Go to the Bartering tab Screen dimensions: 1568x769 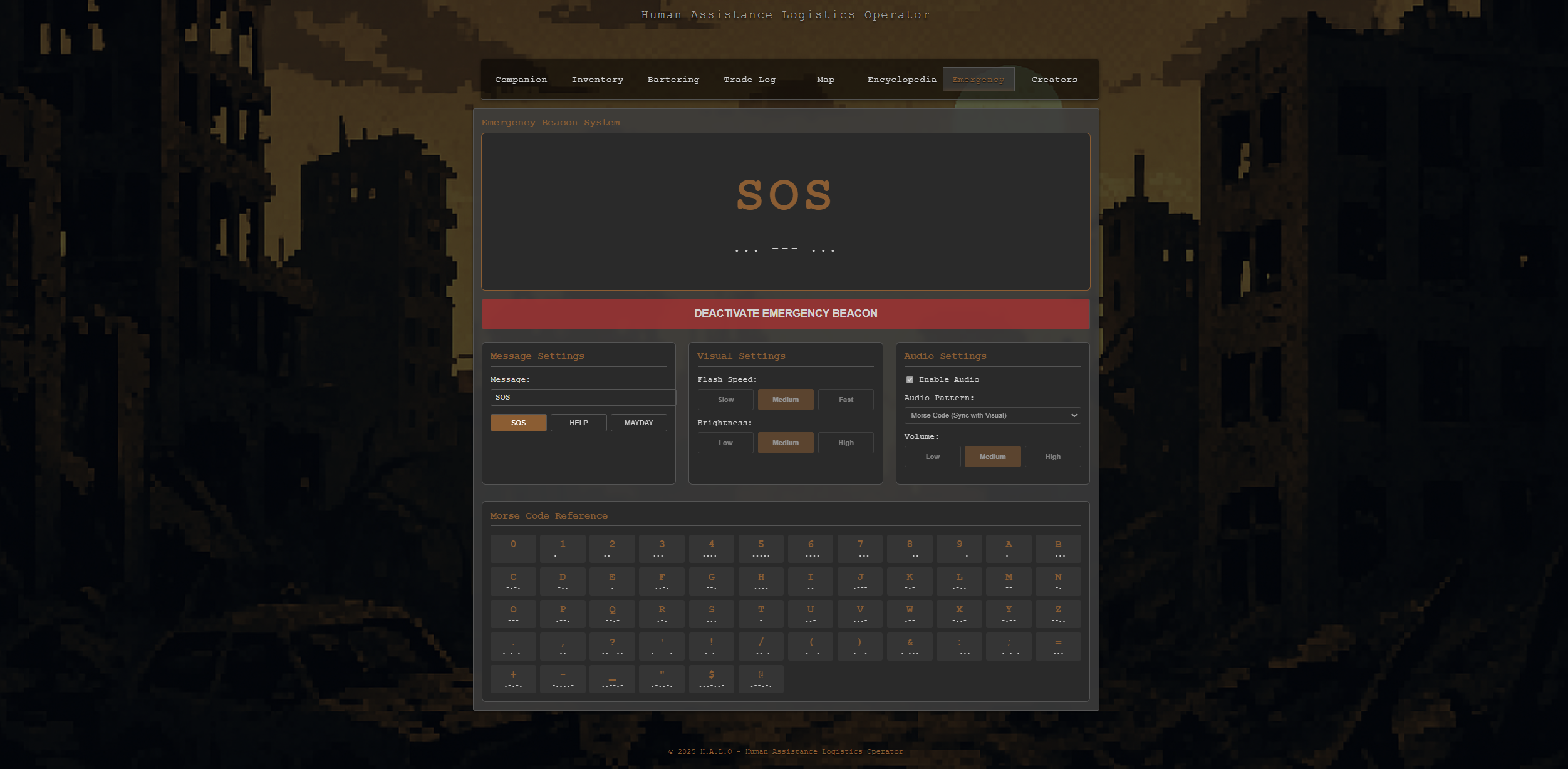[673, 80]
